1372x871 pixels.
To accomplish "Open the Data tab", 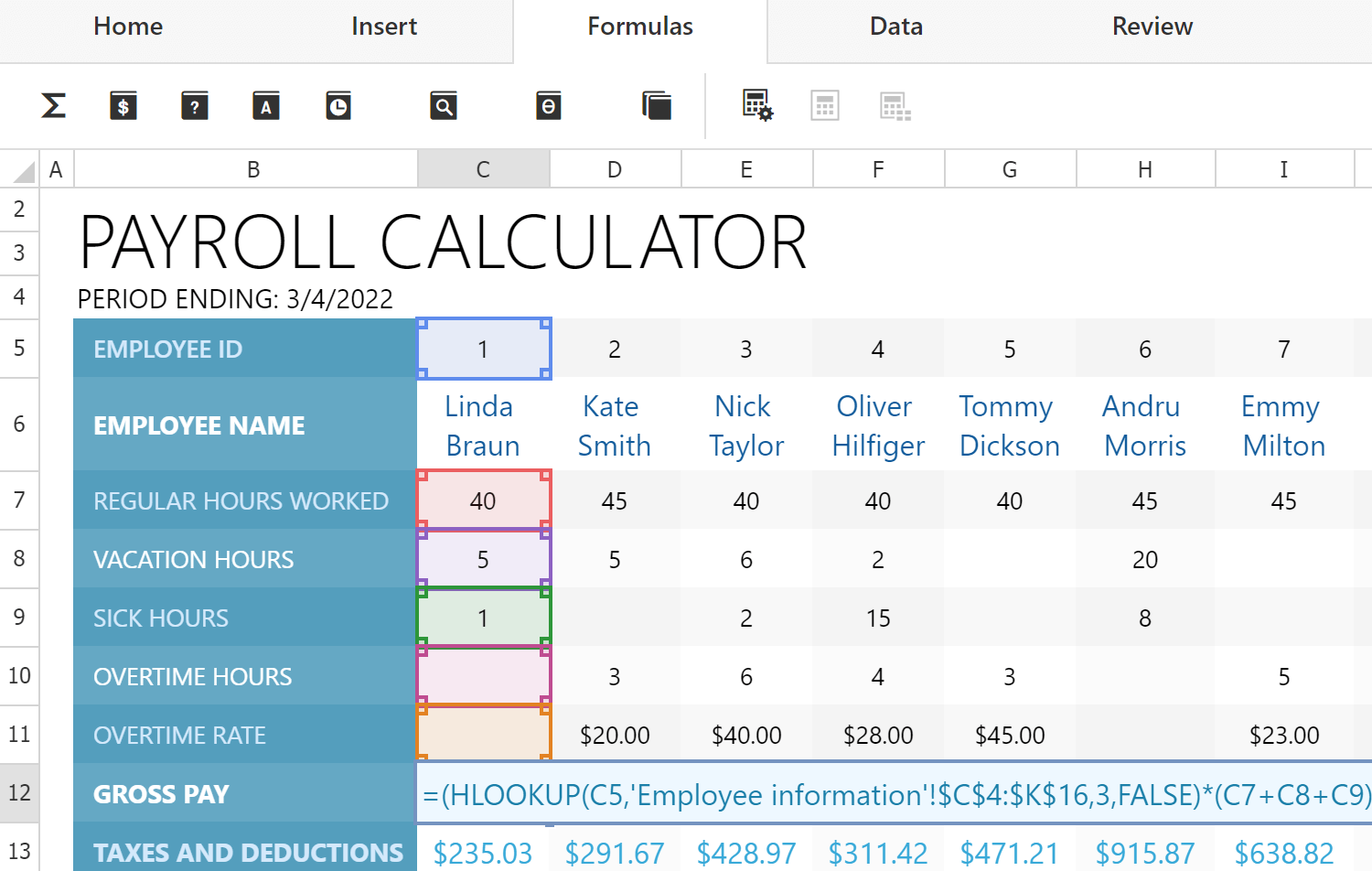I will click(x=896, y=27).
